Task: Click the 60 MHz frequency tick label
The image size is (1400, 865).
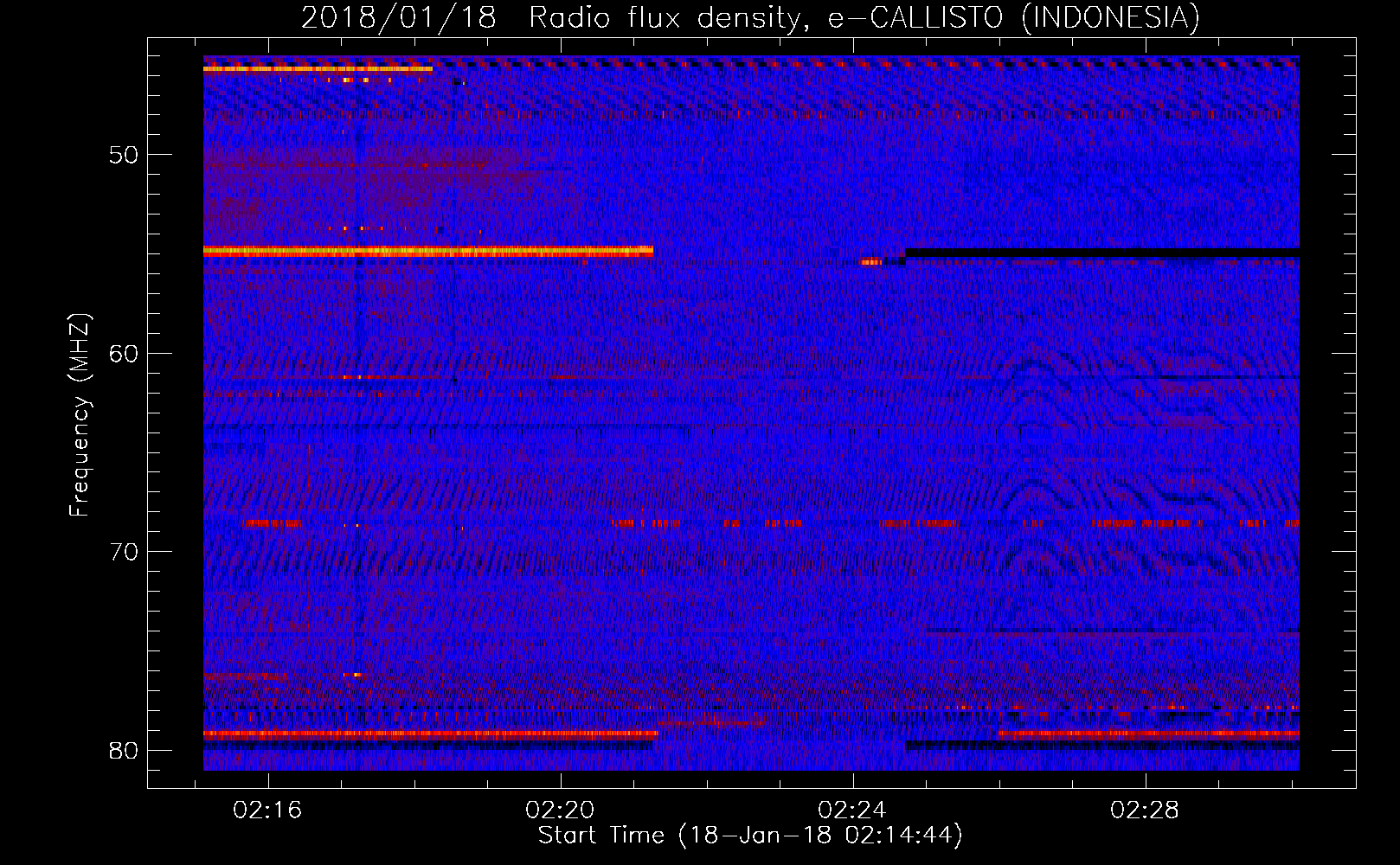Action: pos(125,353)
